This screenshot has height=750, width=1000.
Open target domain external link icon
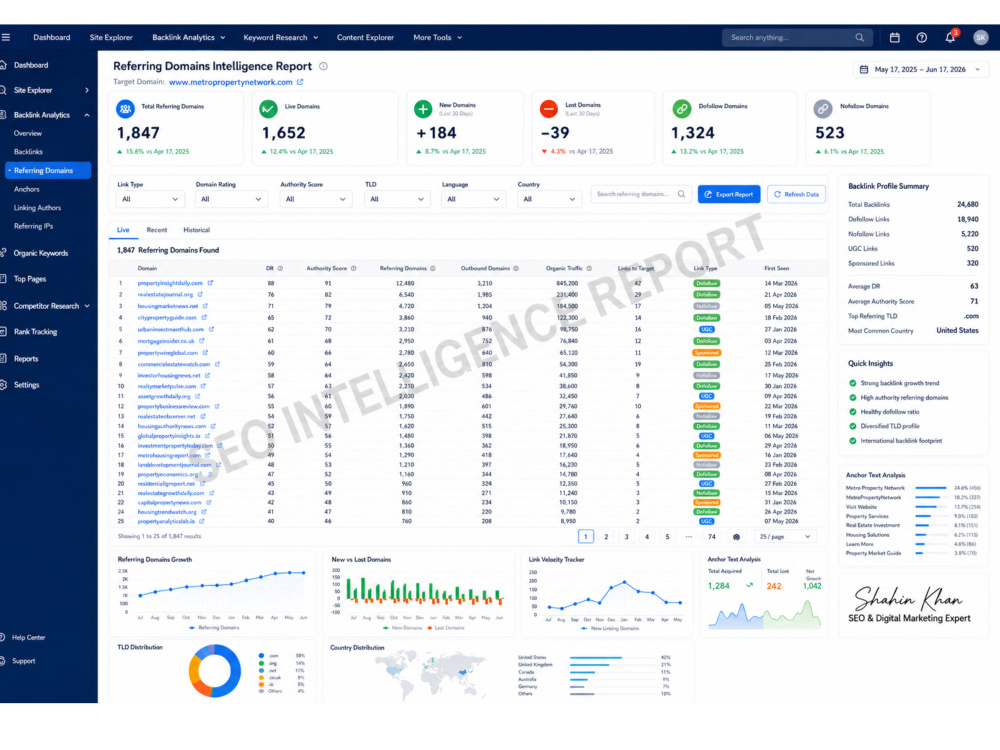click(x=300, y=82)
